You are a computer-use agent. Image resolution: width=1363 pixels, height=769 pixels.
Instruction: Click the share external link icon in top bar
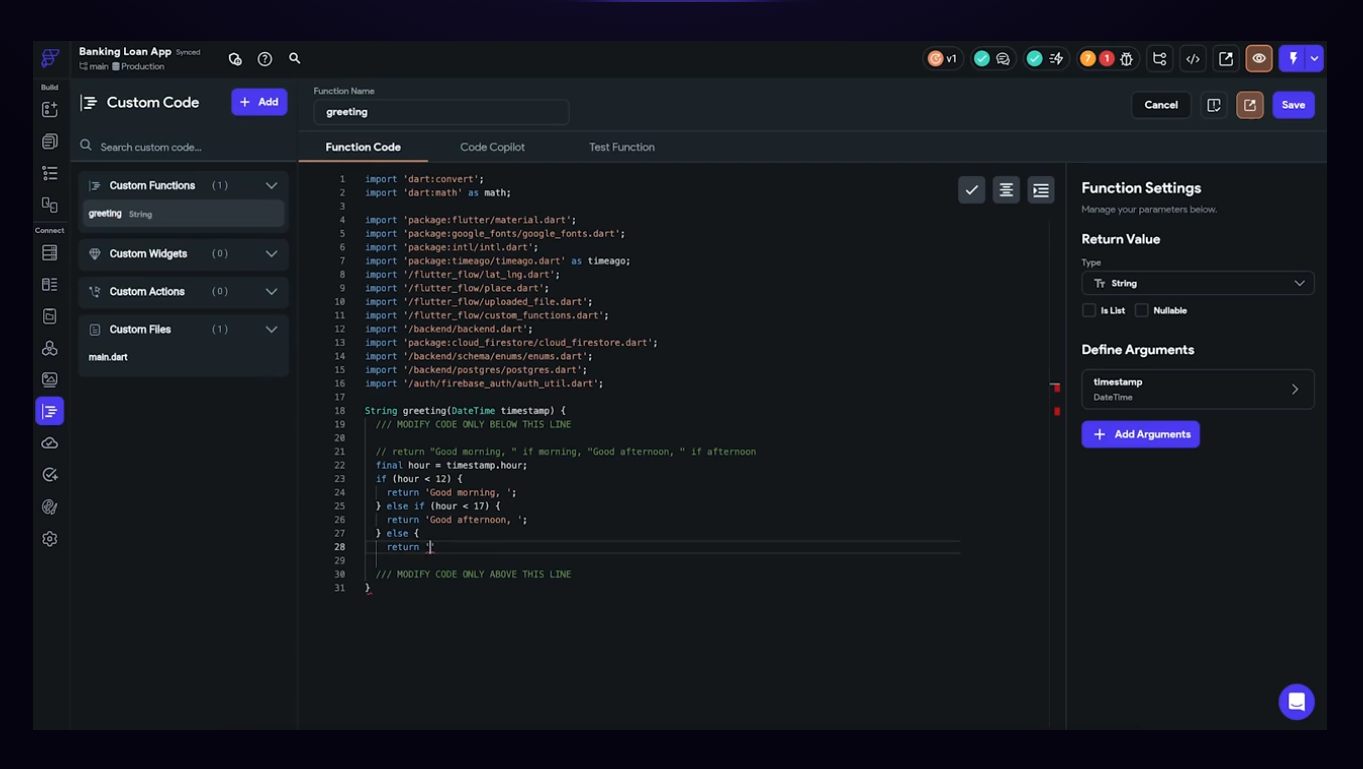[x=1226, y=59]
